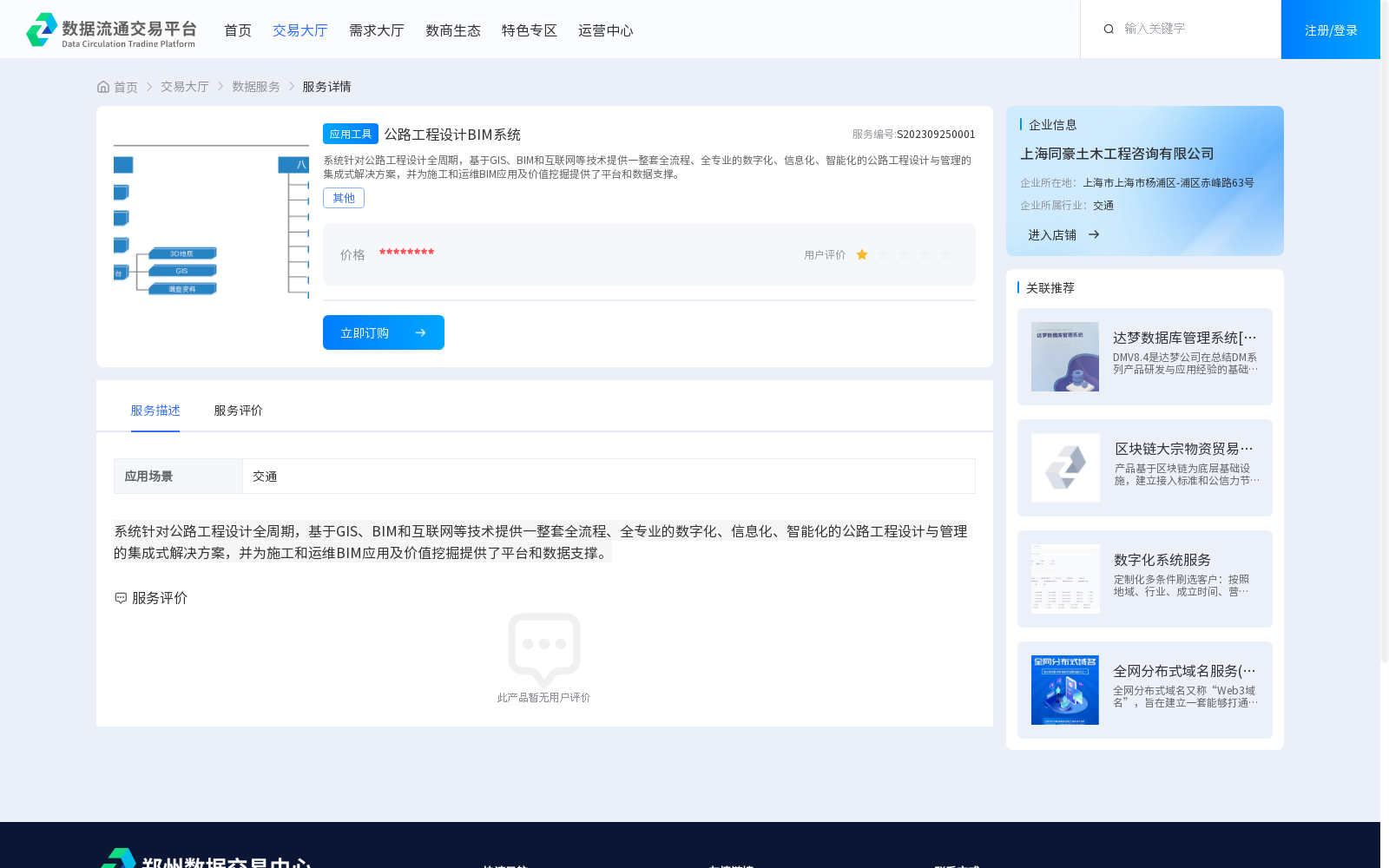Click the fourth rating star
This screenshot has height=868, width=1389.
coord(925,254)
